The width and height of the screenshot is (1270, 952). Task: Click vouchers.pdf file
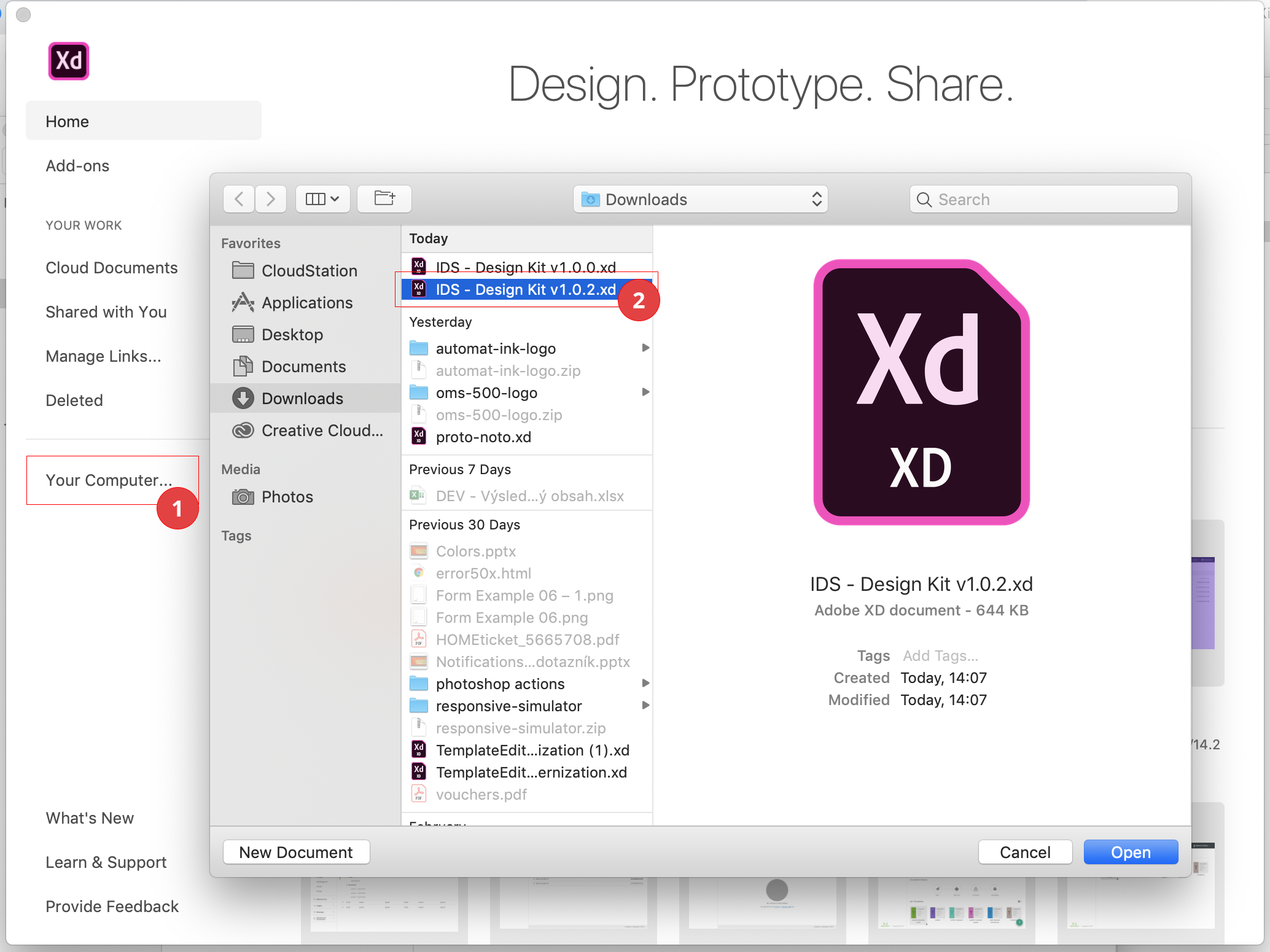(x=527, y=794)
